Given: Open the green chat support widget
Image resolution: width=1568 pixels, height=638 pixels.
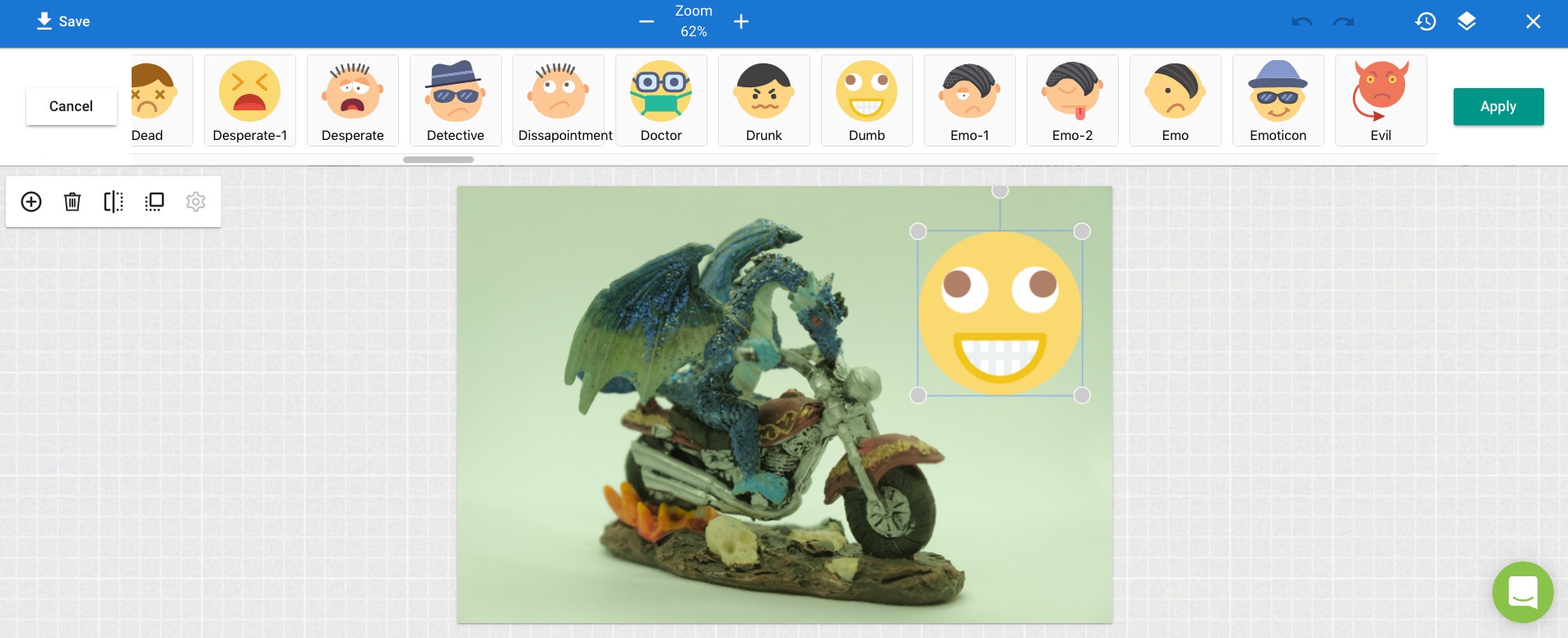Looking at the screenshot, I should point(1523,592).
